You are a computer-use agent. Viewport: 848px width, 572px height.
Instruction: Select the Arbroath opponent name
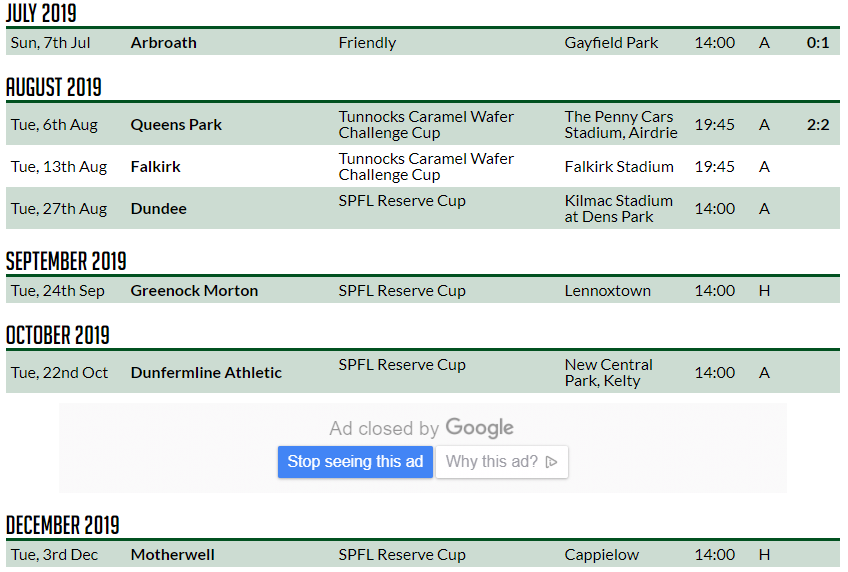click(163, 43)
